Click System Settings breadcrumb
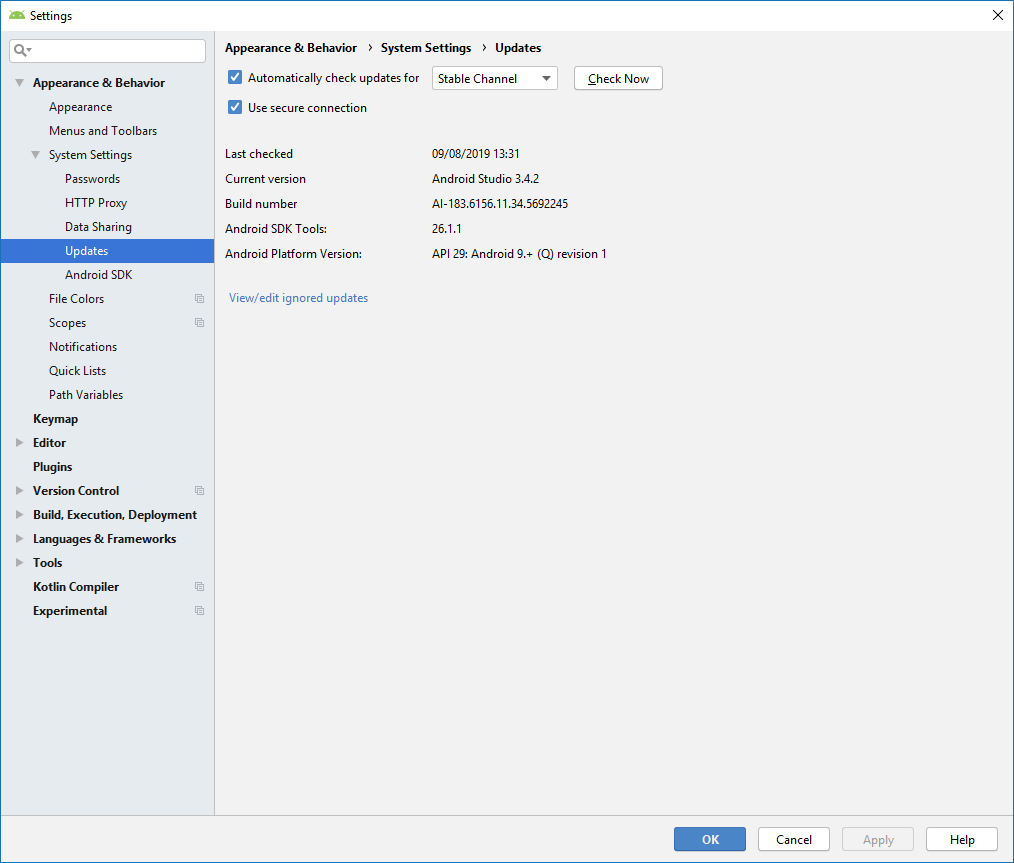This screenshot has width=1014, height=863. (426, 48)
